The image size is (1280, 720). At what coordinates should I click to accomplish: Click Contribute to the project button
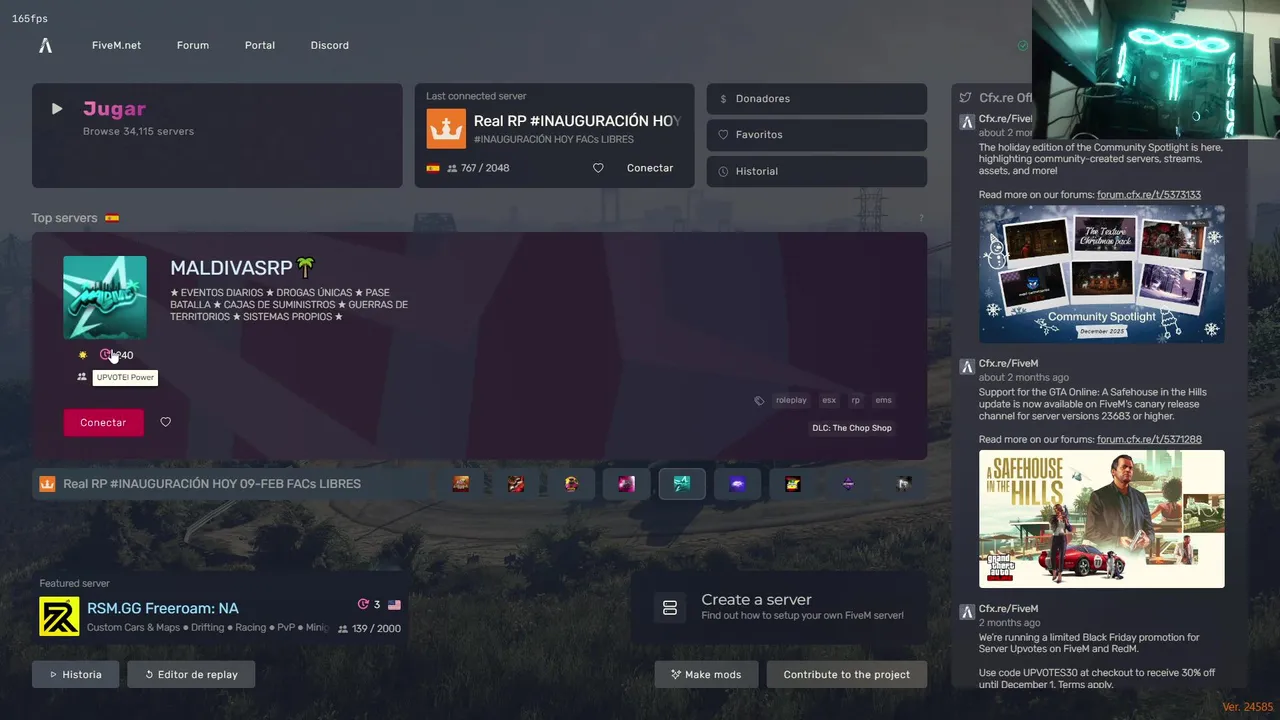pyautogui.click(x=847, y=675)
